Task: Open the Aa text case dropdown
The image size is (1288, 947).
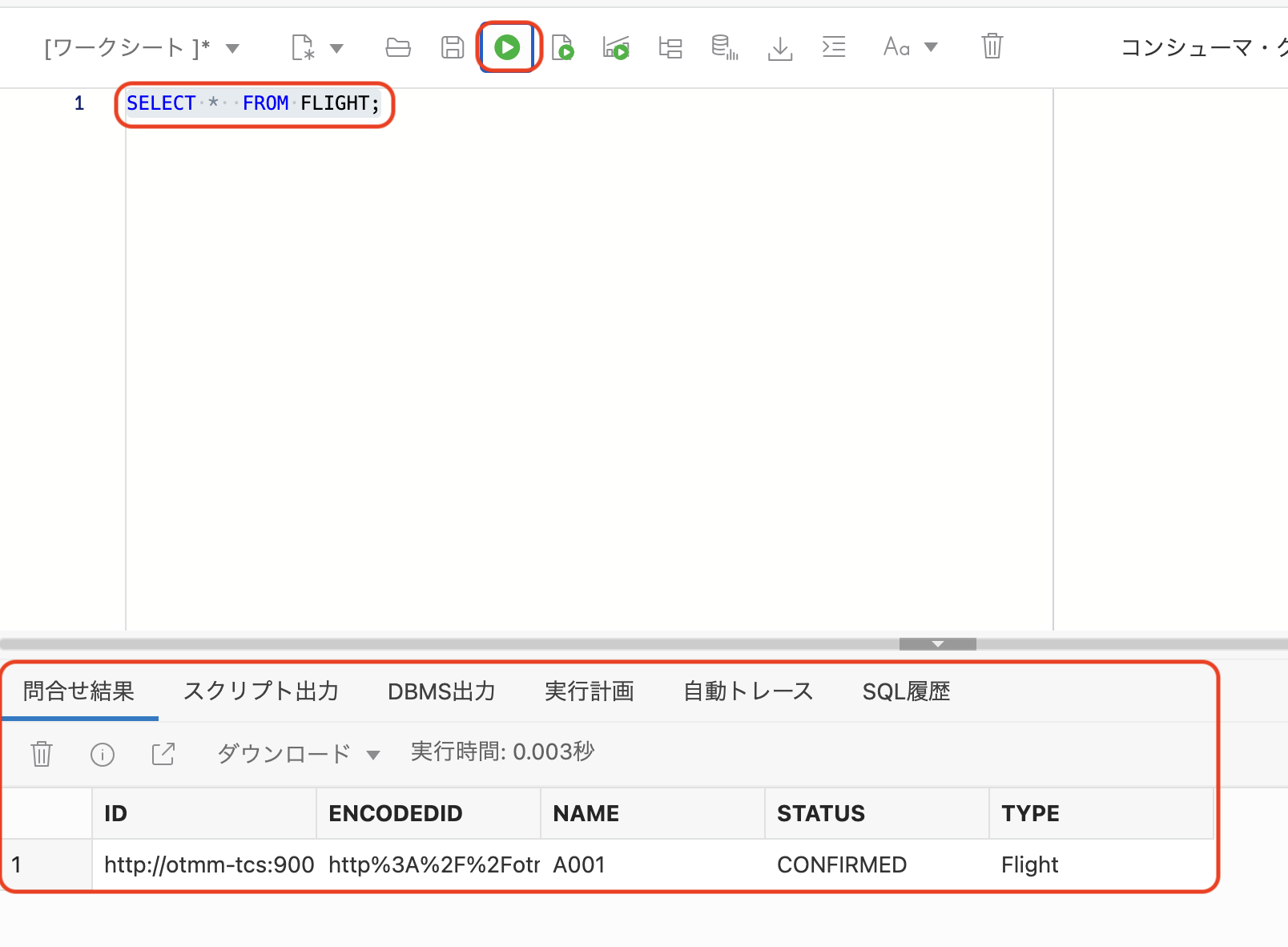Action: [931, 47]
